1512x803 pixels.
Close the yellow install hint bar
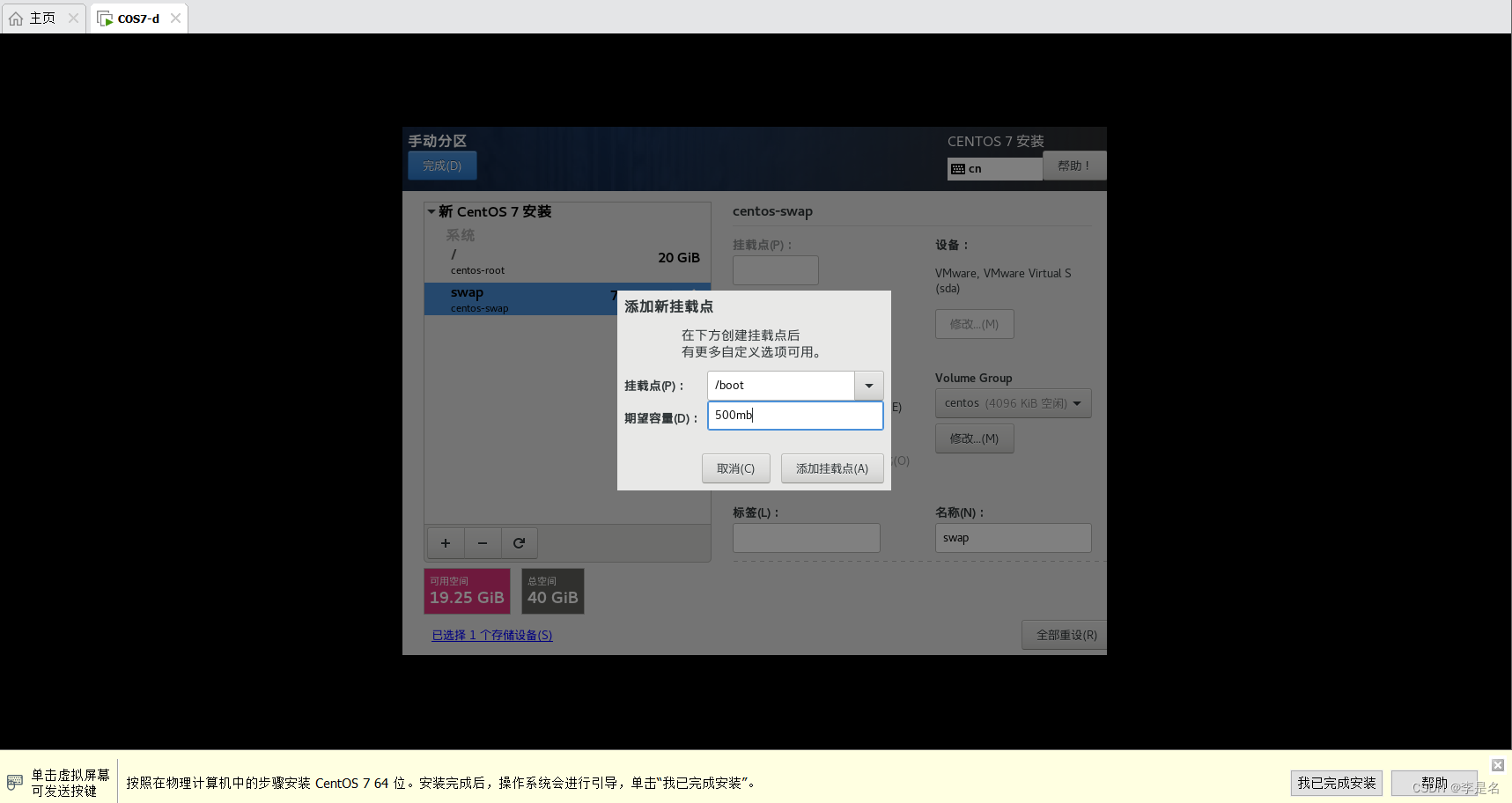(x=1498, y=765)
